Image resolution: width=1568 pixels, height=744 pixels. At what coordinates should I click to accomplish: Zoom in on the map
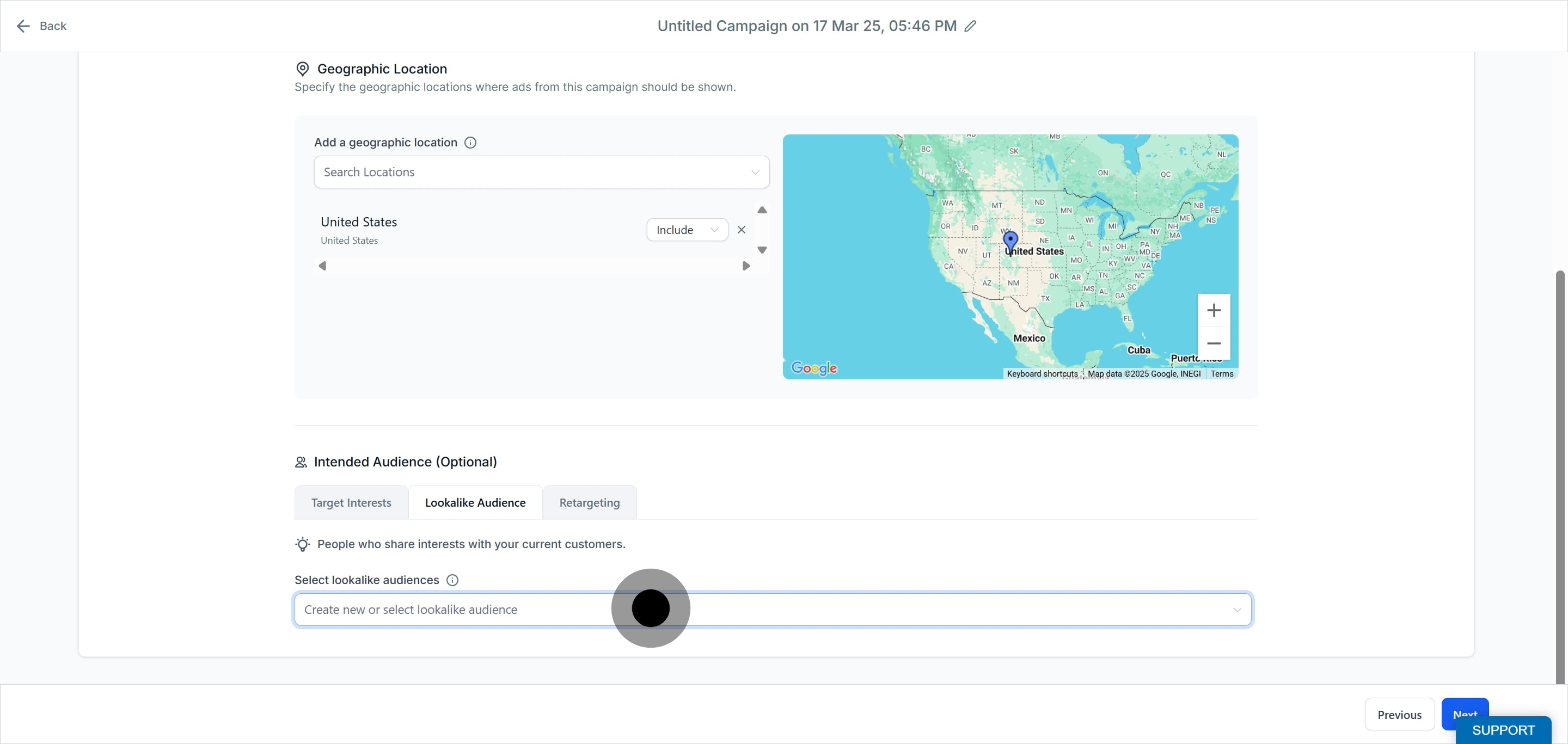click(x=1214, y=310)
